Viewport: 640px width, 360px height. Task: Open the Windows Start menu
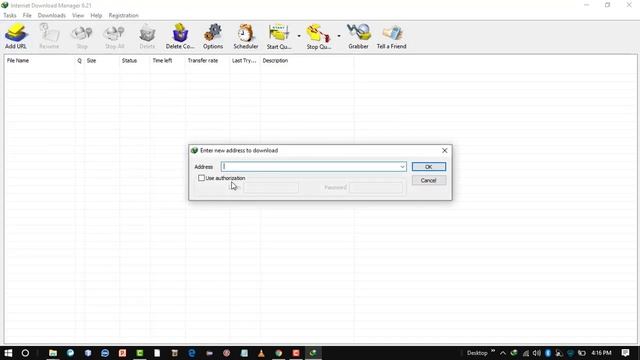pos(8,353)
